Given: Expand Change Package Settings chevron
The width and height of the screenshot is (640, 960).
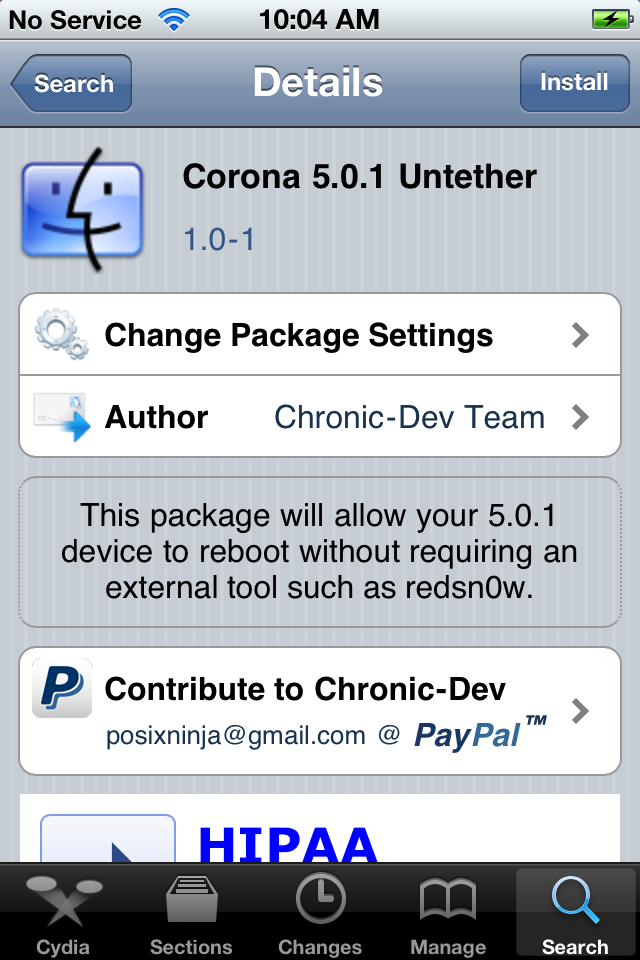Looking at the screenshot, I should point(580,335).
